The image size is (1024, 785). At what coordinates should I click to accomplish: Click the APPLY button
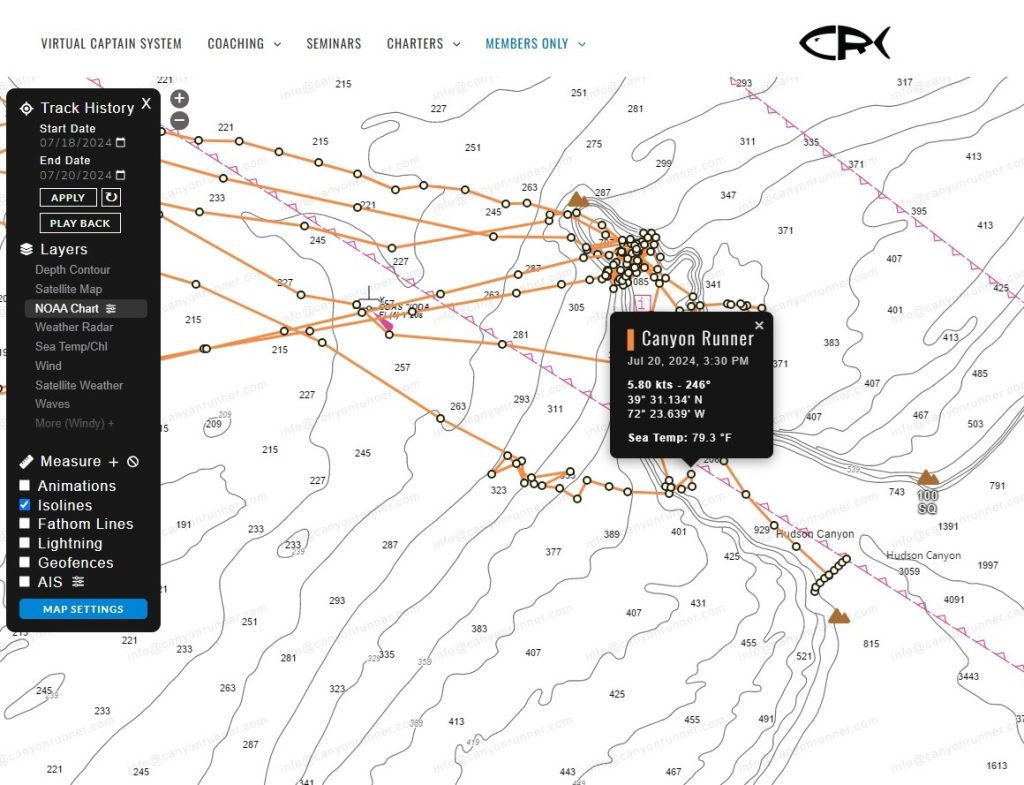click(x=68, y=197)
